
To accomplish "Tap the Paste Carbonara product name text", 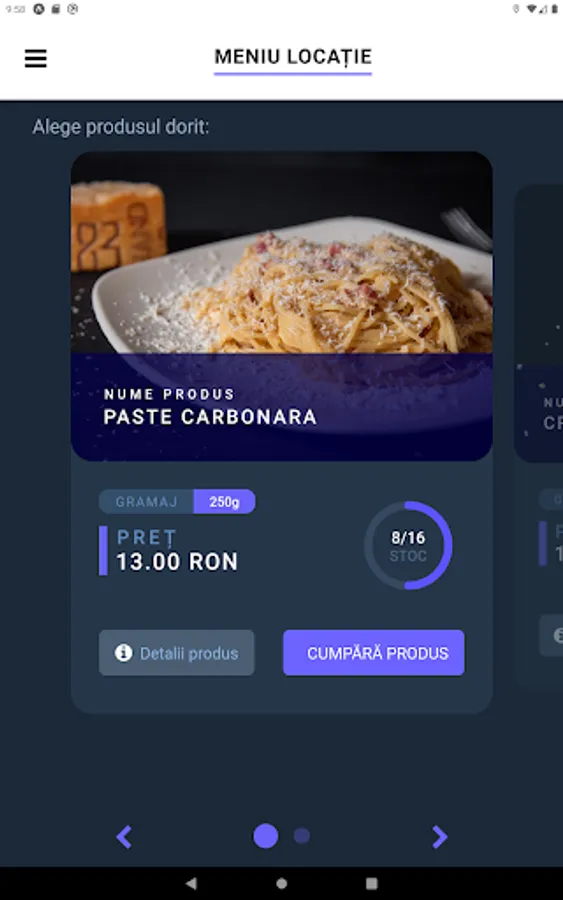I will [x=210, y=417].
